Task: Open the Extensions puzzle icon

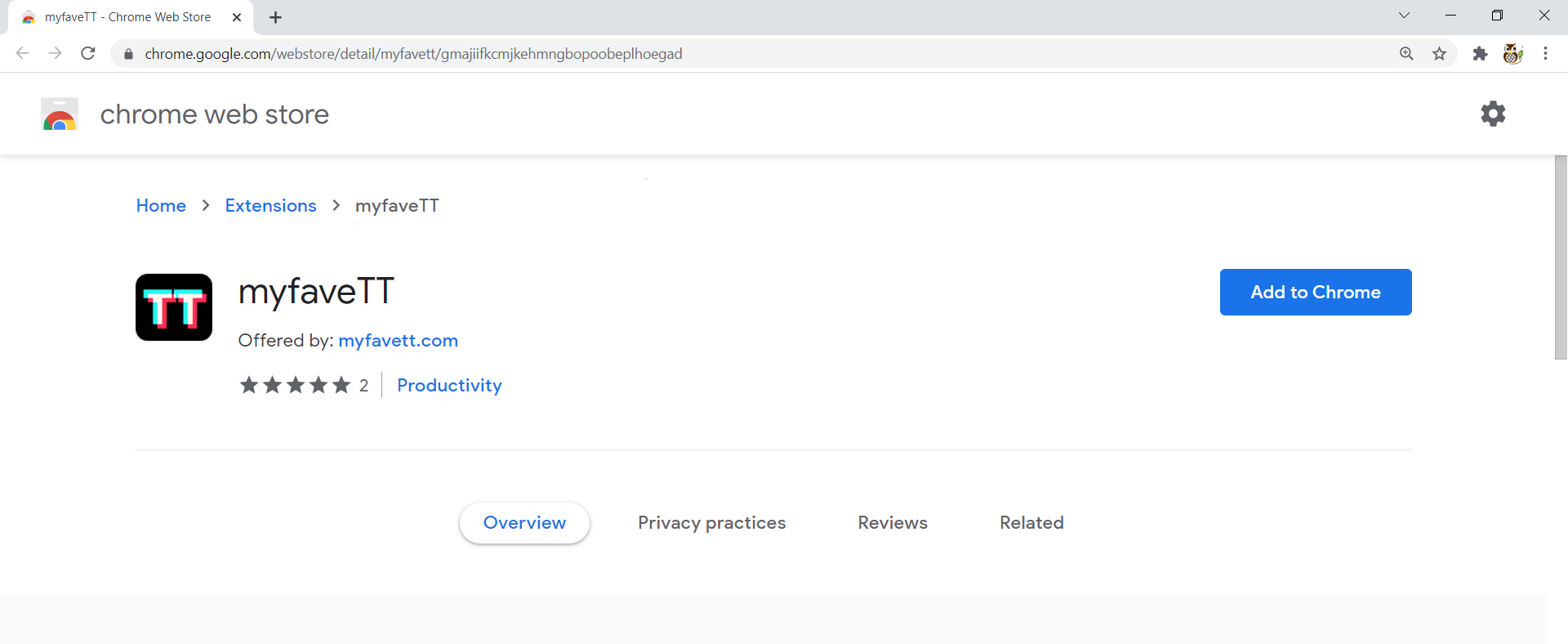Action: pyautogui.click(x=1480, y=54)
